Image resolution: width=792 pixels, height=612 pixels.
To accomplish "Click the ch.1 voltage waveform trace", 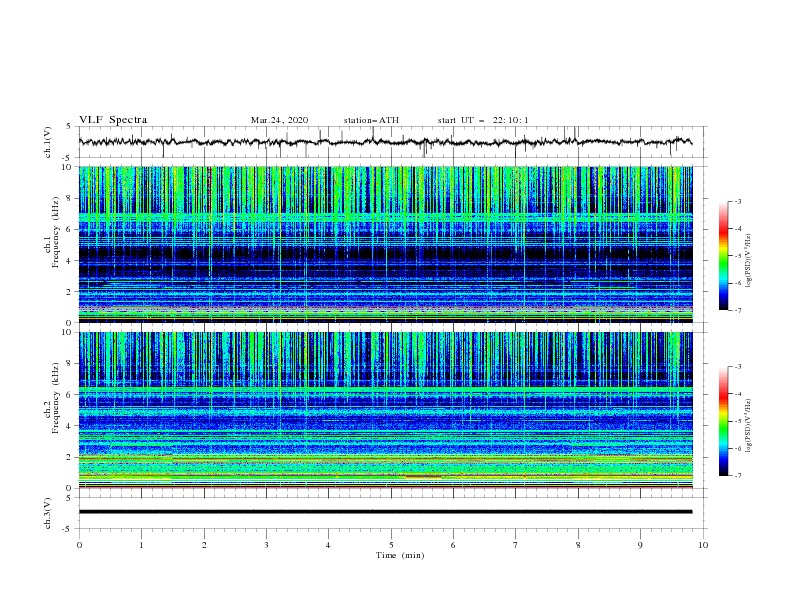I will (x=385, y=142).
